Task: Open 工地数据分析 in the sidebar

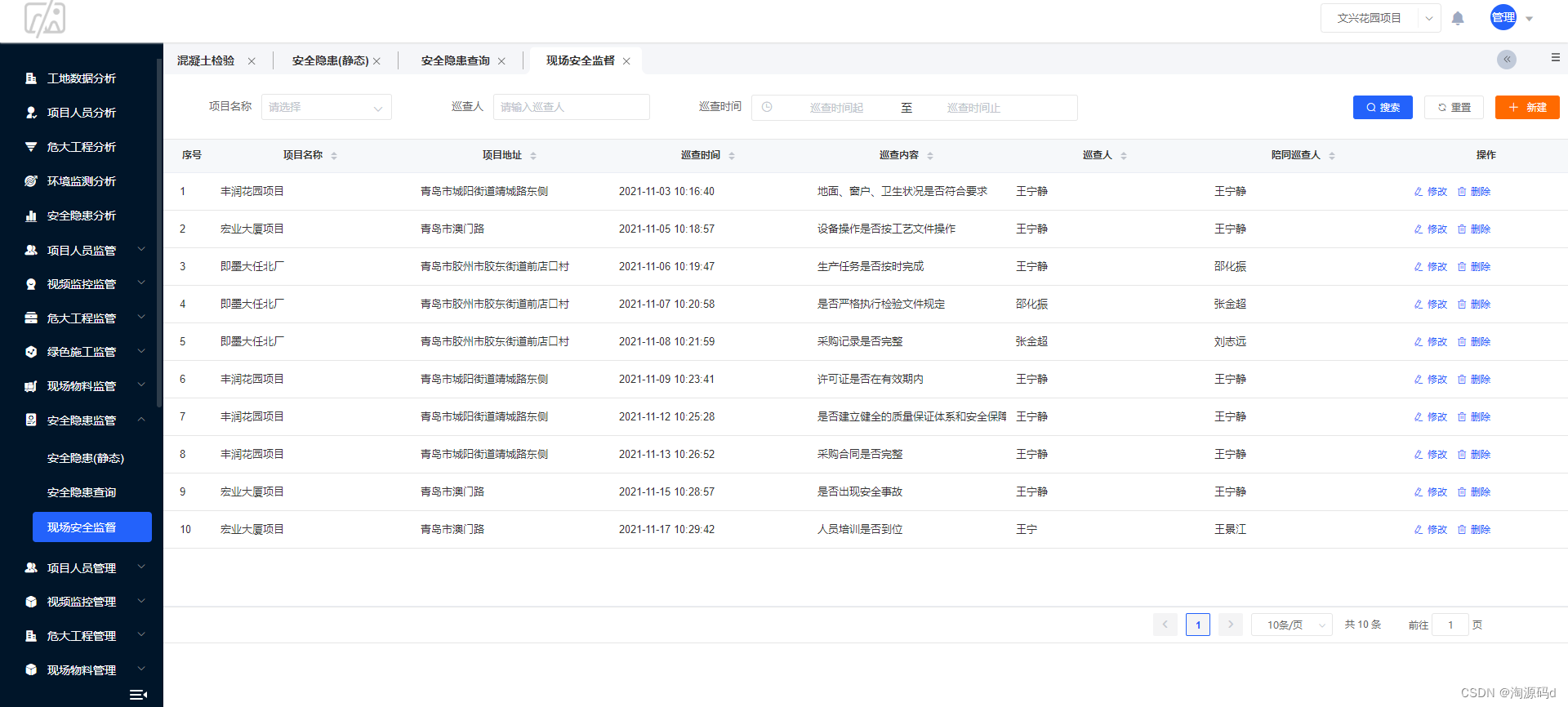Action: point(82,78)
